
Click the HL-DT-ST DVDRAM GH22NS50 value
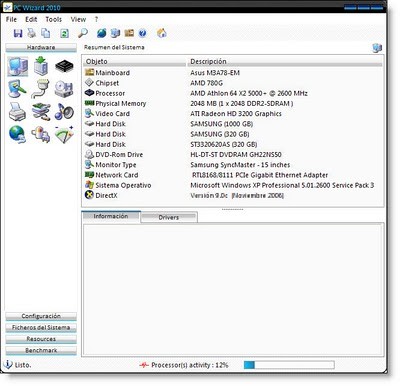[236, 155]
